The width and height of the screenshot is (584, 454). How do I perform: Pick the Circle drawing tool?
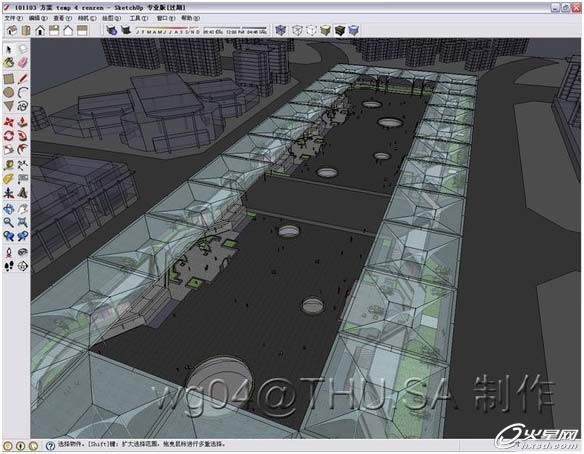point(9,92)
